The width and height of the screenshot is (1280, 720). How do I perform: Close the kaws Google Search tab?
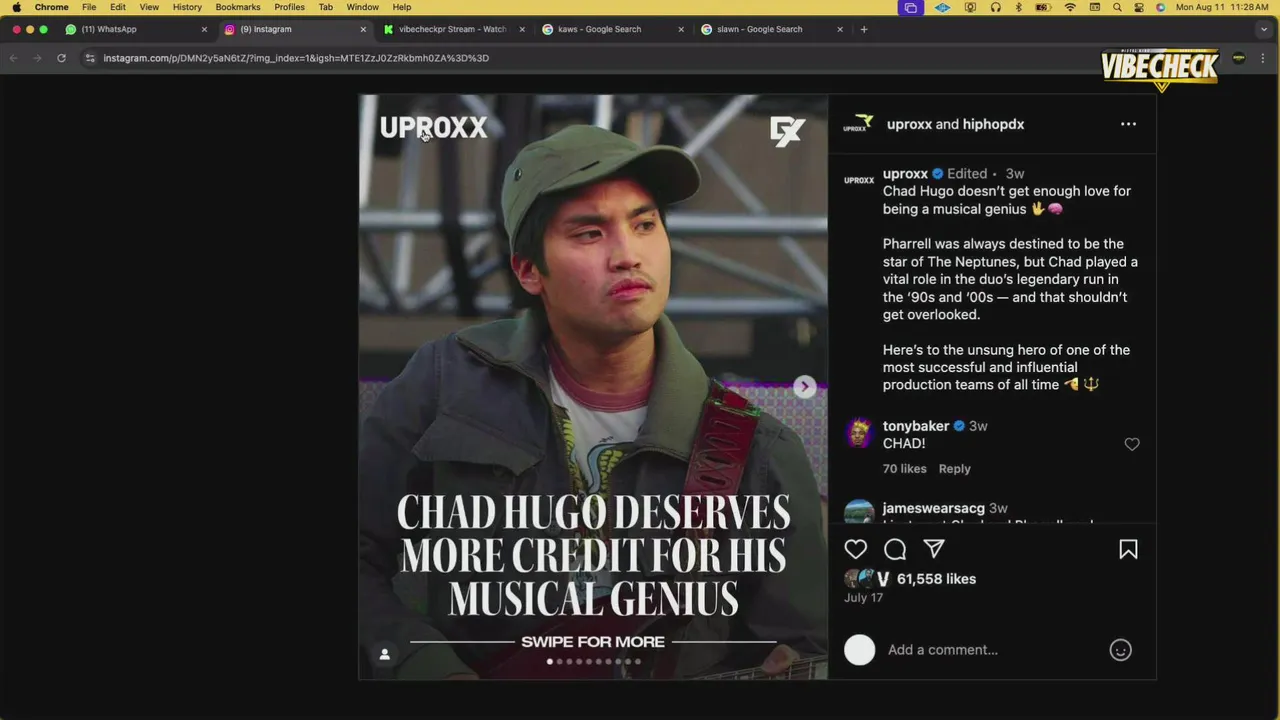(681, 29)
